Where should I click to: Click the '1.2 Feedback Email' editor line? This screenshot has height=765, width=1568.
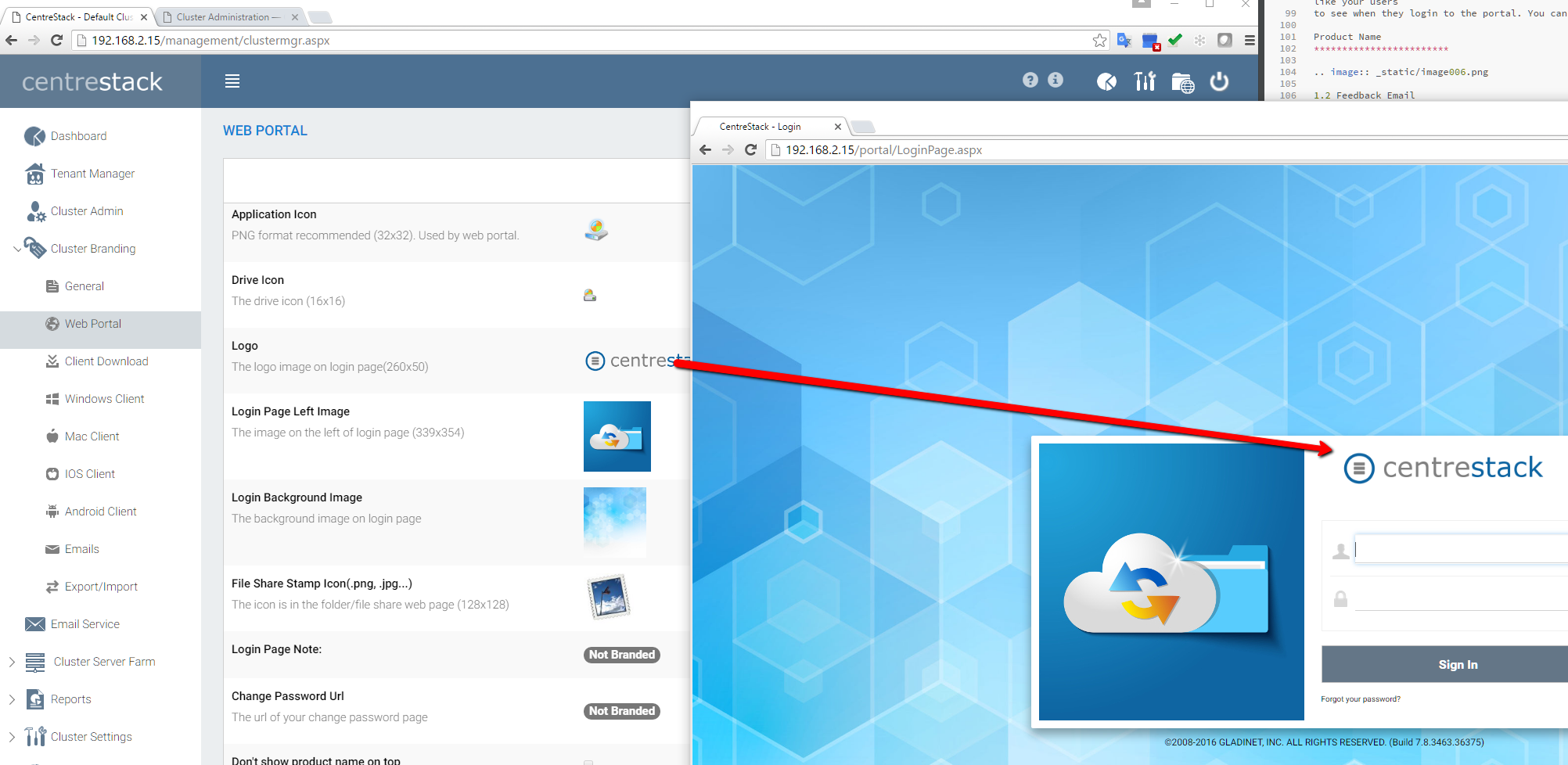coord(1364,95)
